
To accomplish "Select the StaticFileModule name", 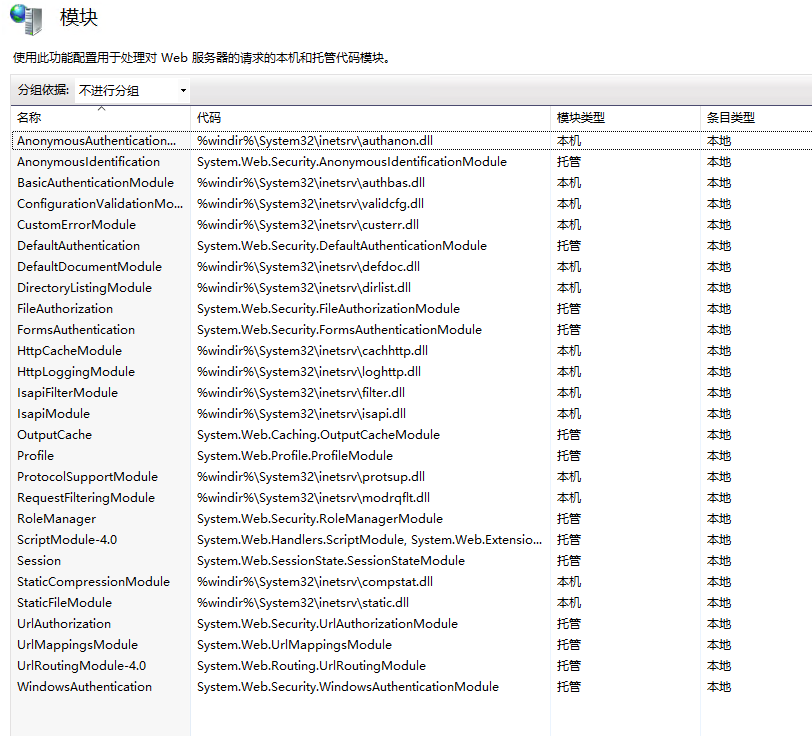I will pos(64,603).
